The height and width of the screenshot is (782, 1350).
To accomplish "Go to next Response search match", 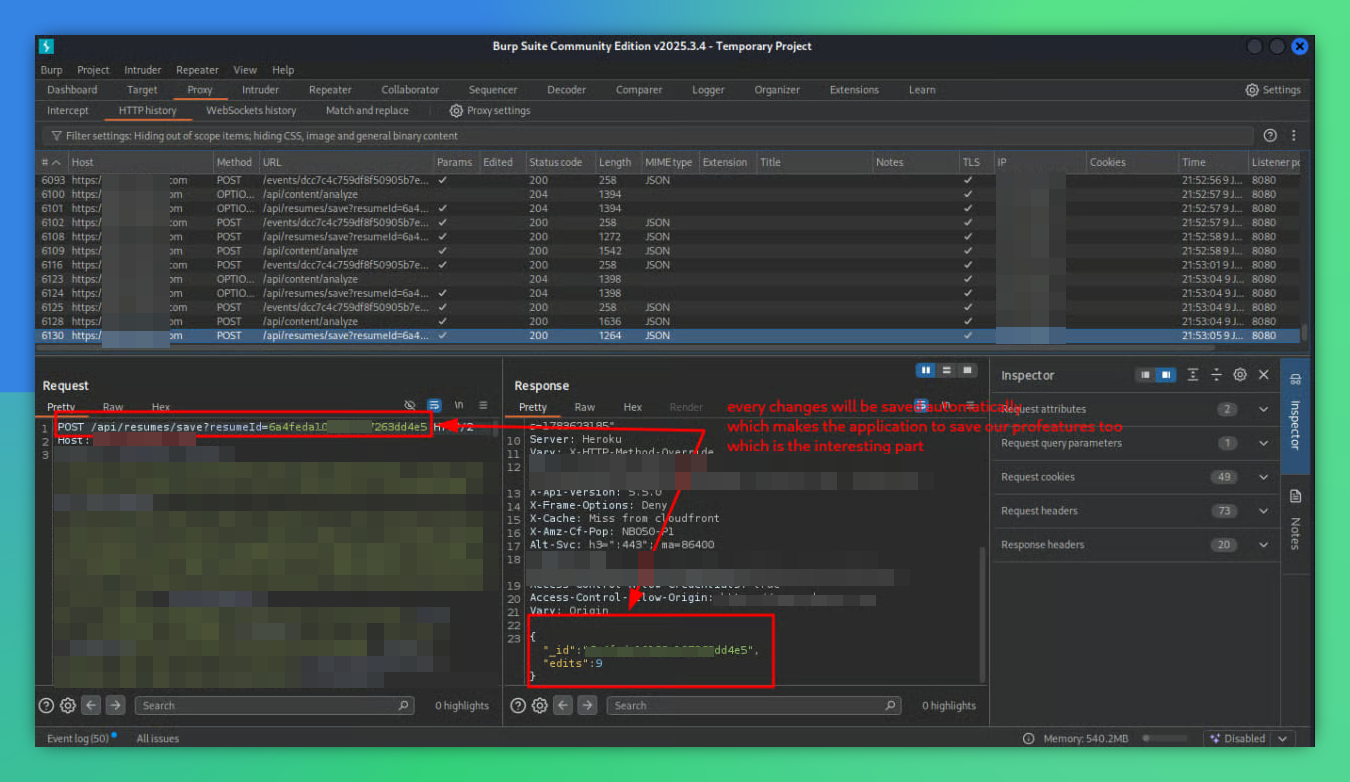I will [587, 705].
